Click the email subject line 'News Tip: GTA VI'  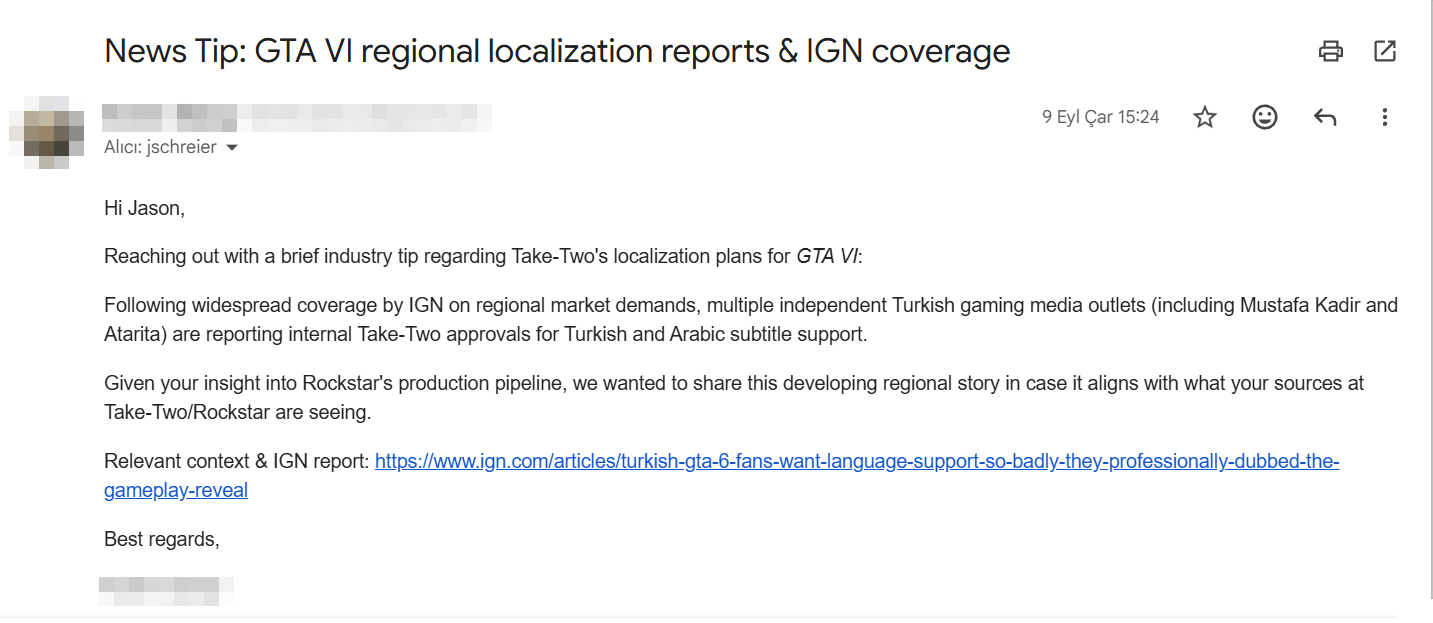tap(557, 51)
